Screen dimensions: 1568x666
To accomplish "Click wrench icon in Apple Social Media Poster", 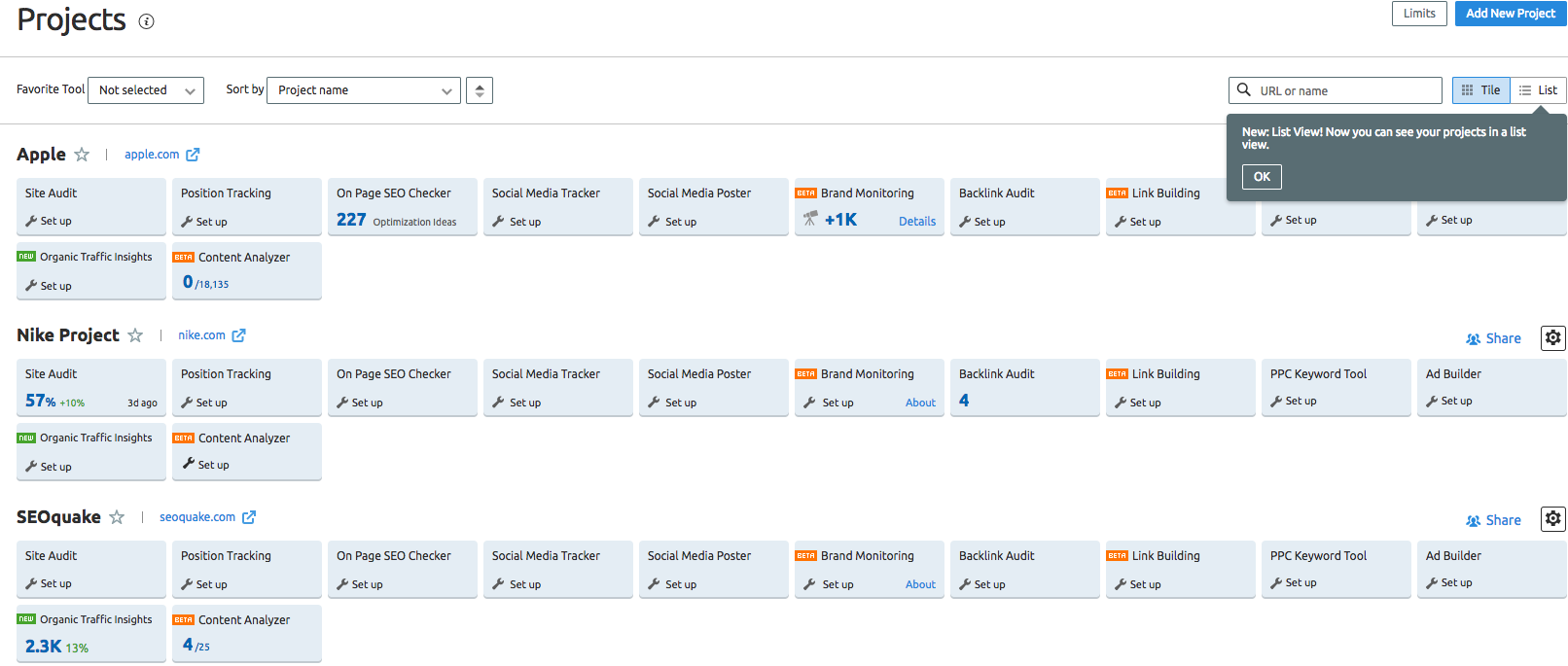I will pos(654,222).
